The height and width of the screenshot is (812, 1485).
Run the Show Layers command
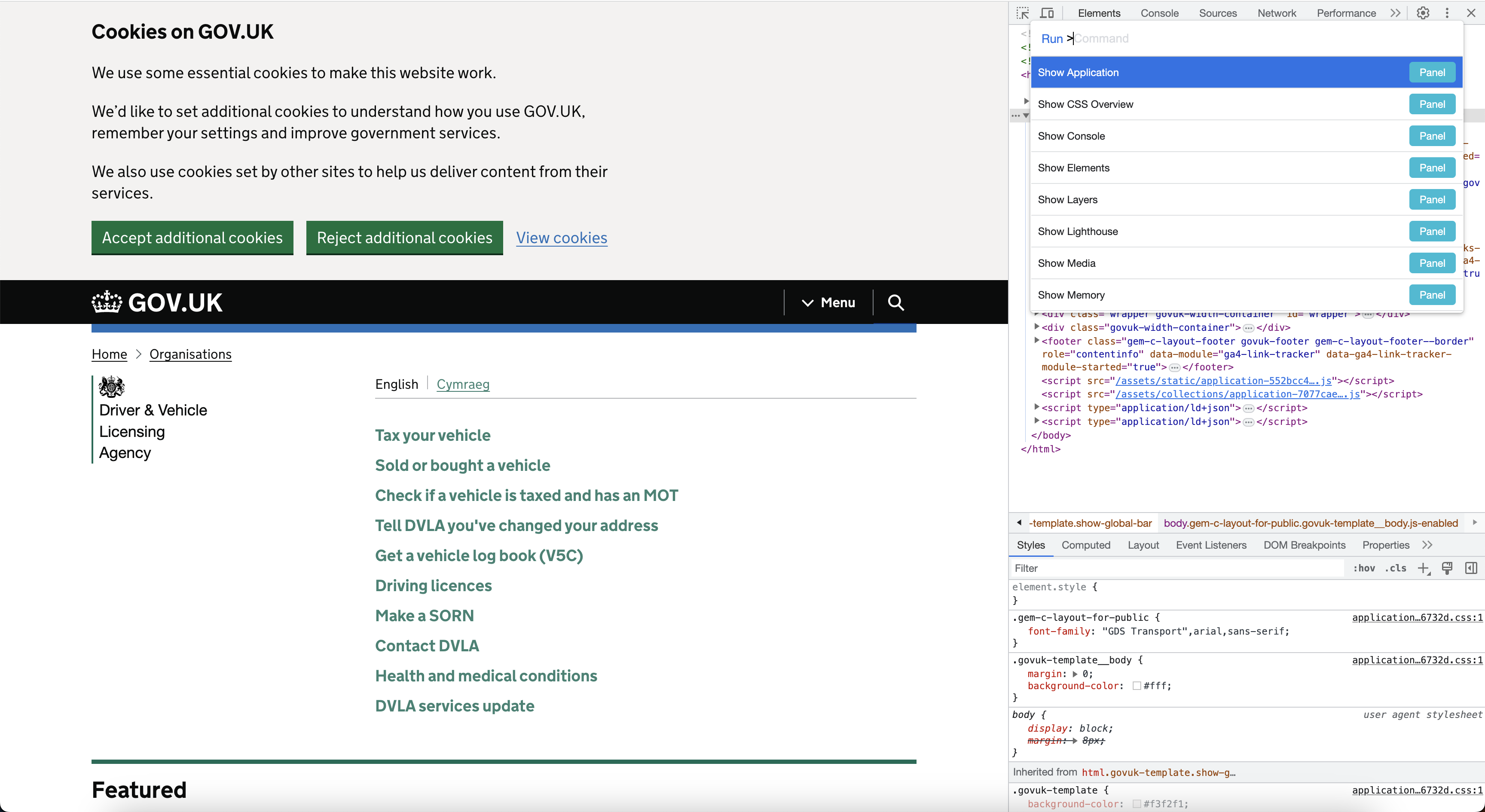coord(1247,199)
